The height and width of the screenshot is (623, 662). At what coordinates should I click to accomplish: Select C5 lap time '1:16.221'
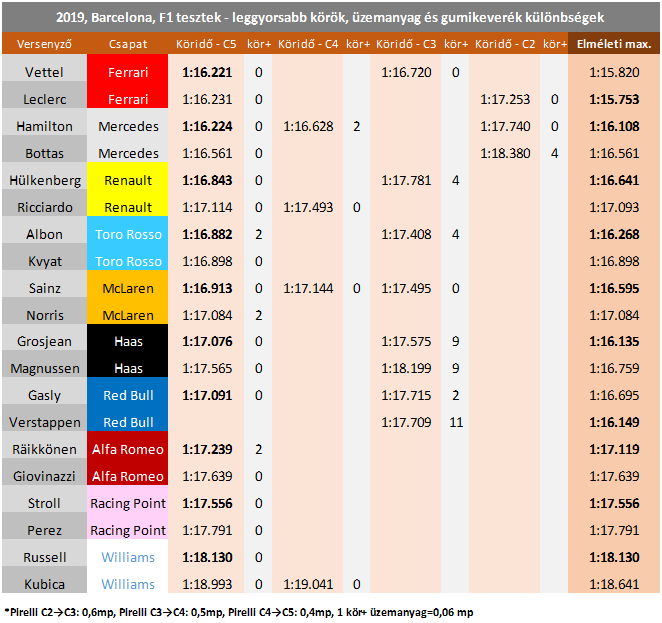pos(207,72)
